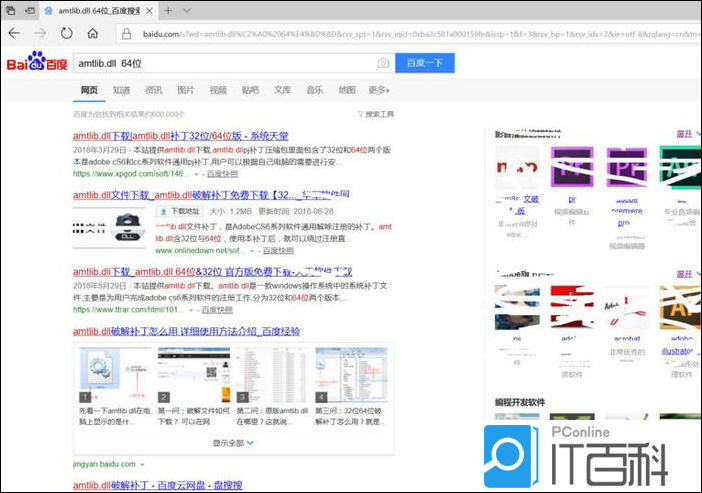This screenshot has width=702, height=493.
Task: Click the tabs-set-aside icon in title bar
Action: pyautogui.click(x=10, y=10)
